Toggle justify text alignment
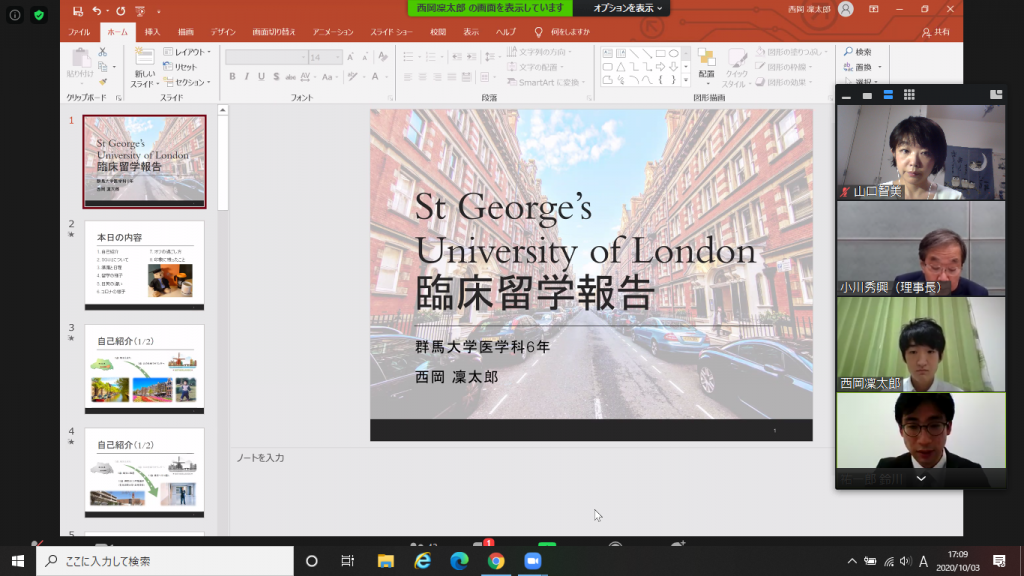The image size is (1024, 576). [x=451, y=77]
